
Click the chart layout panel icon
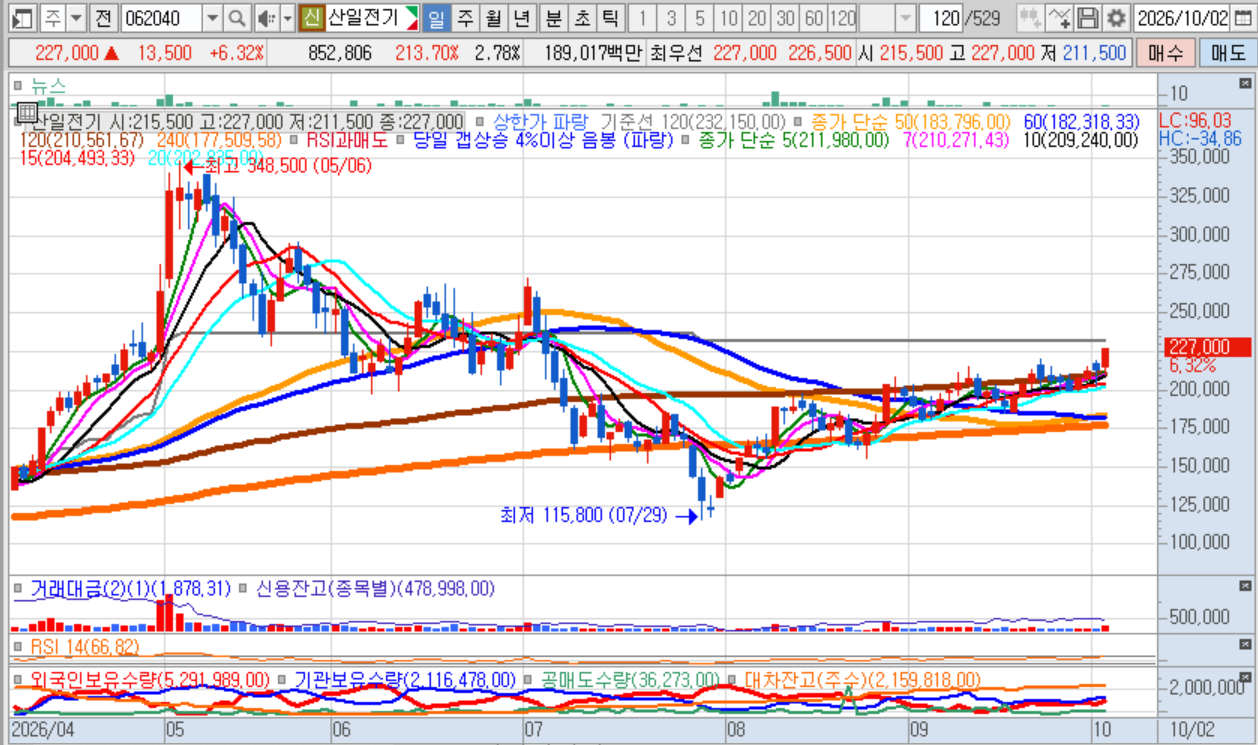tap(24, 18)
